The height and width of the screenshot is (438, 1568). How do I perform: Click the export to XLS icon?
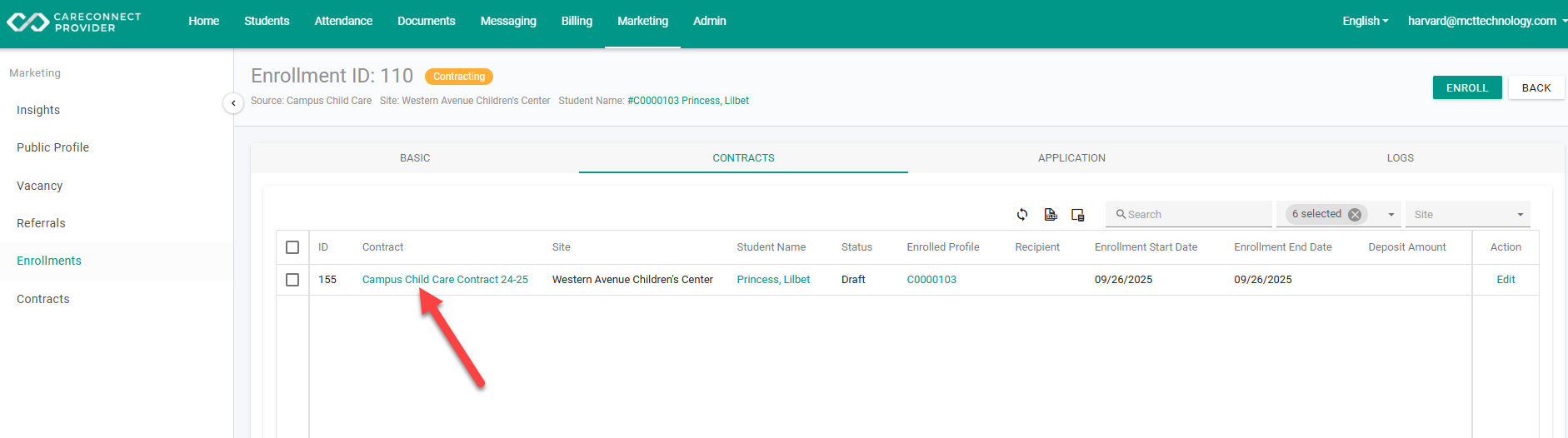coord(1051,215)
